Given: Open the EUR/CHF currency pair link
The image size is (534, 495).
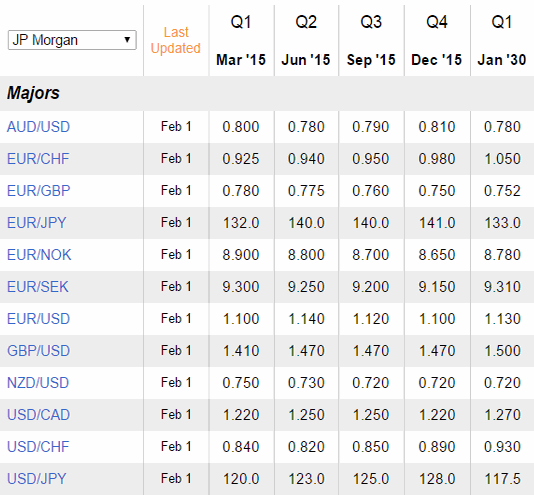Looking at the screenshot, I should point(38,159).
